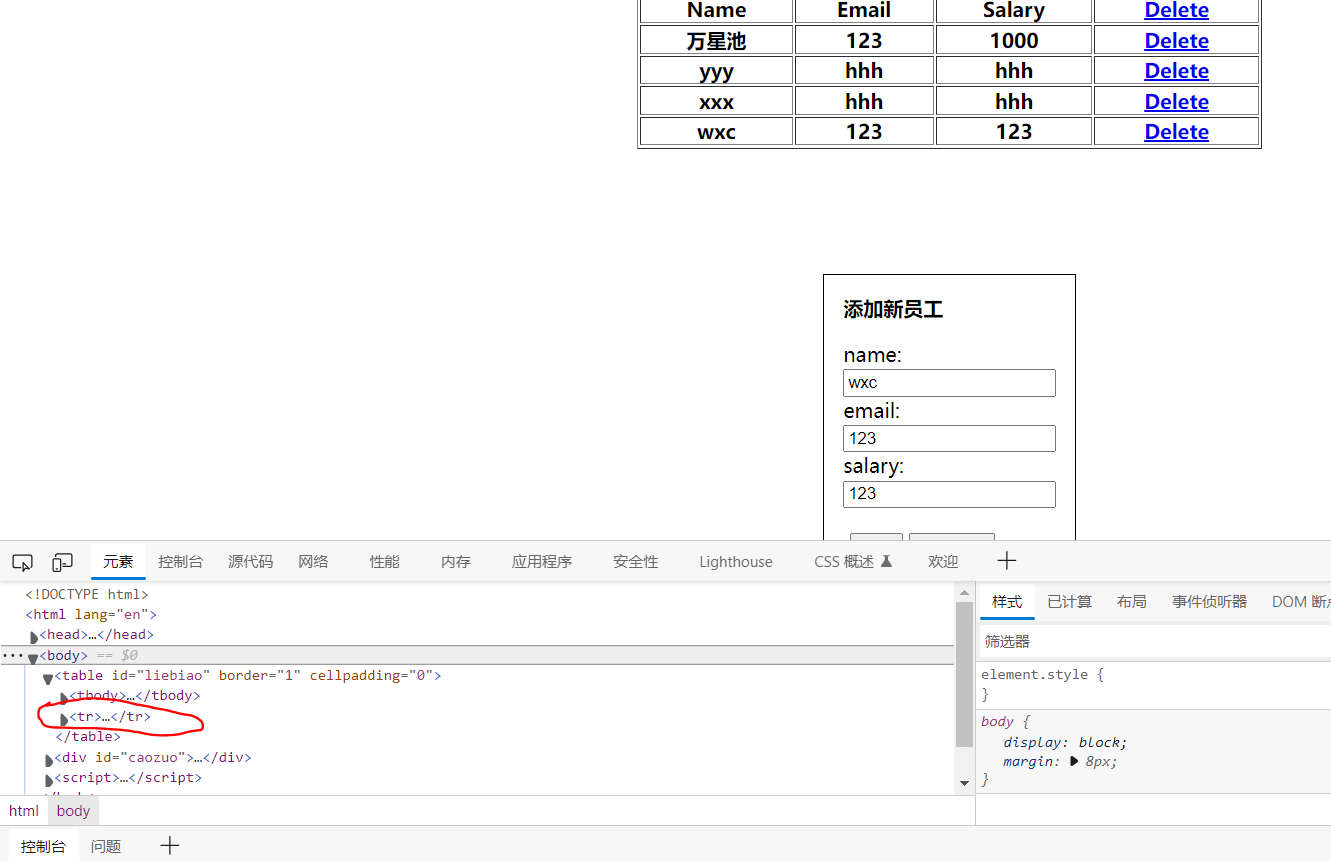1331x861 pixels.
Task: Select body in the DOM breadcrumb bar
Action: [x=73, y=810]
